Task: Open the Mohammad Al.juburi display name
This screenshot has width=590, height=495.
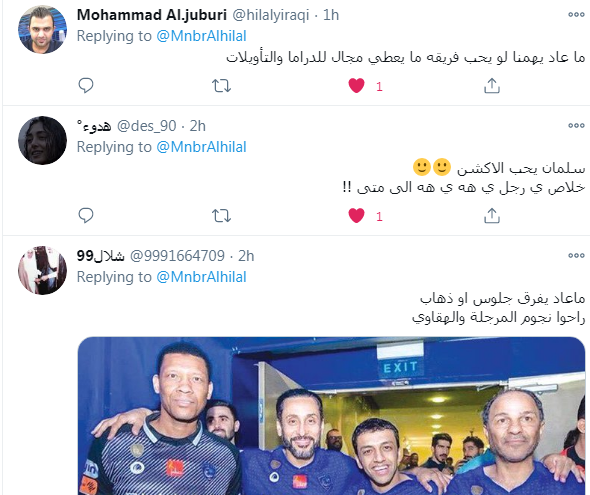Action: click(x=152, y=15)
